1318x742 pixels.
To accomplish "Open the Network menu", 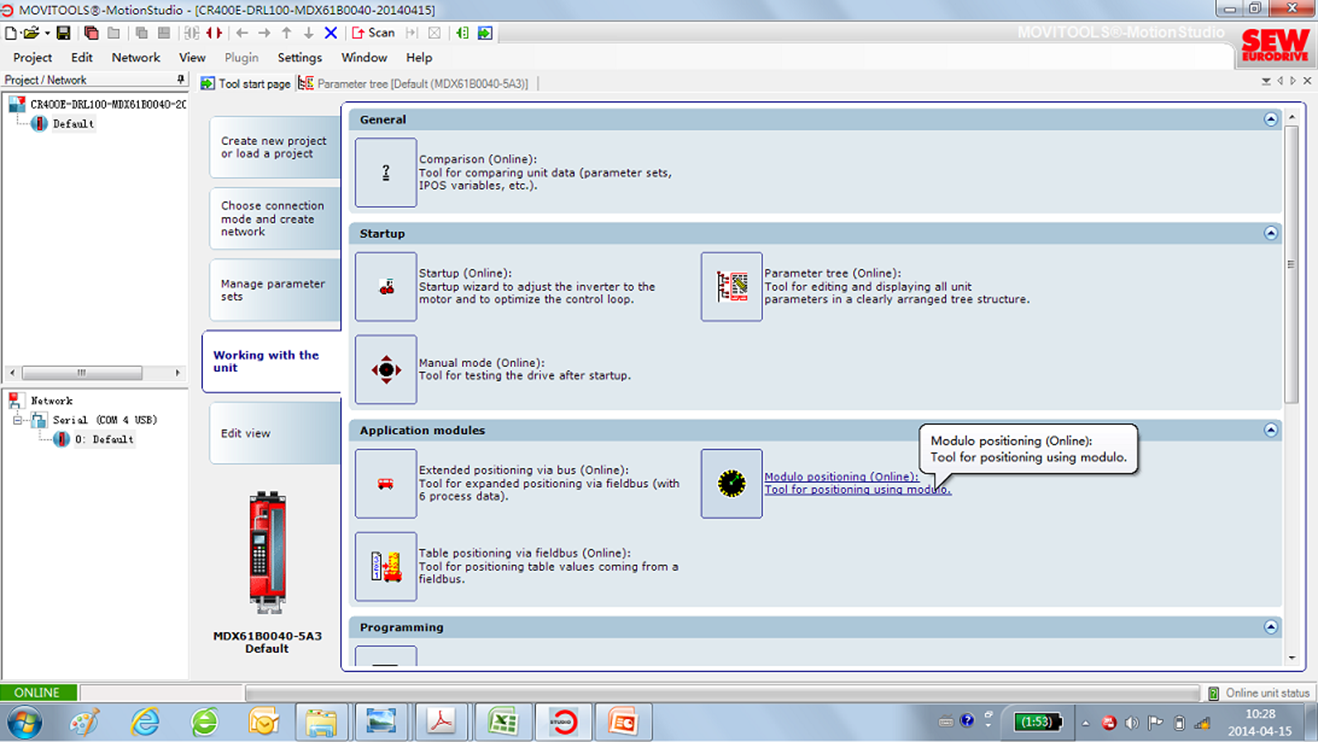I will (x=135, y=58).
